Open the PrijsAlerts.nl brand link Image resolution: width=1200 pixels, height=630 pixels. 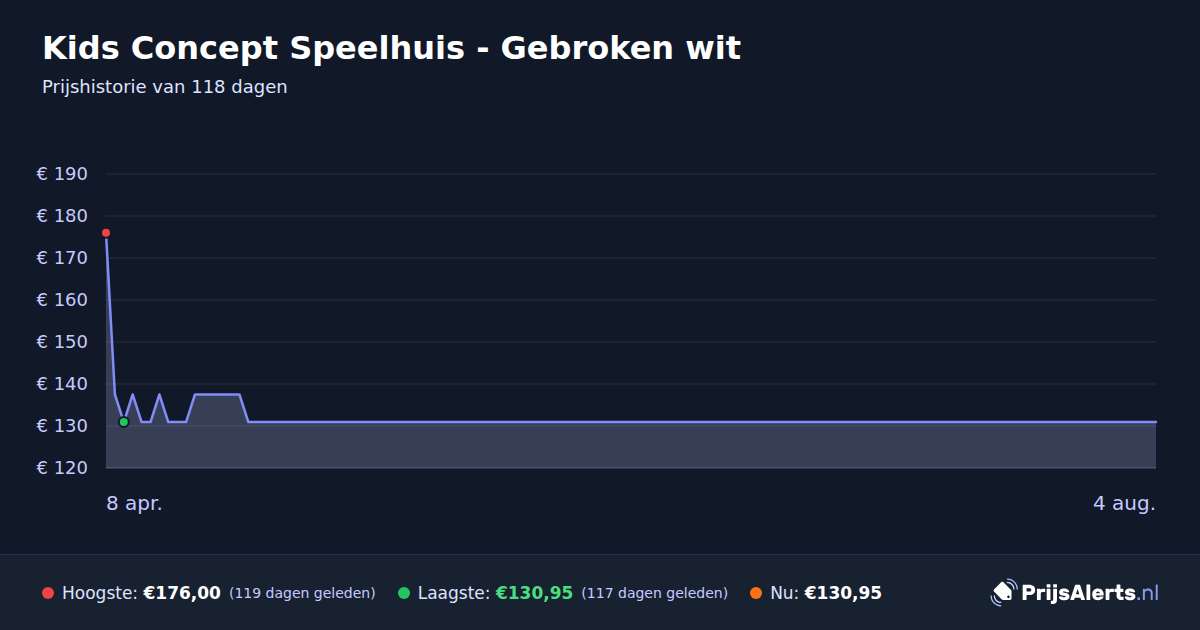click(x=1075, y=593)
